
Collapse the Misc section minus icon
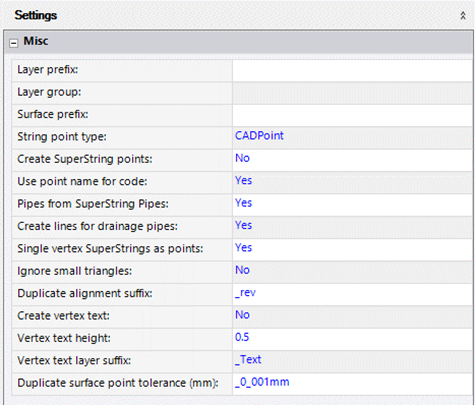(x=14, y=43)
